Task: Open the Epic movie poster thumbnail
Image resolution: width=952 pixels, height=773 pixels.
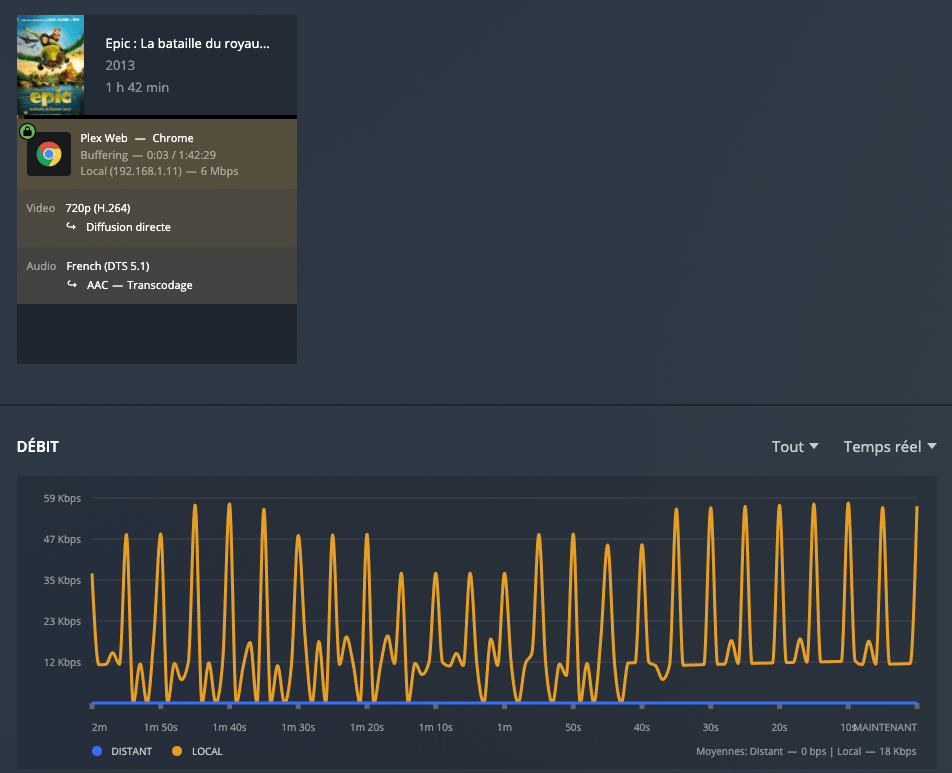Action: 50,66
